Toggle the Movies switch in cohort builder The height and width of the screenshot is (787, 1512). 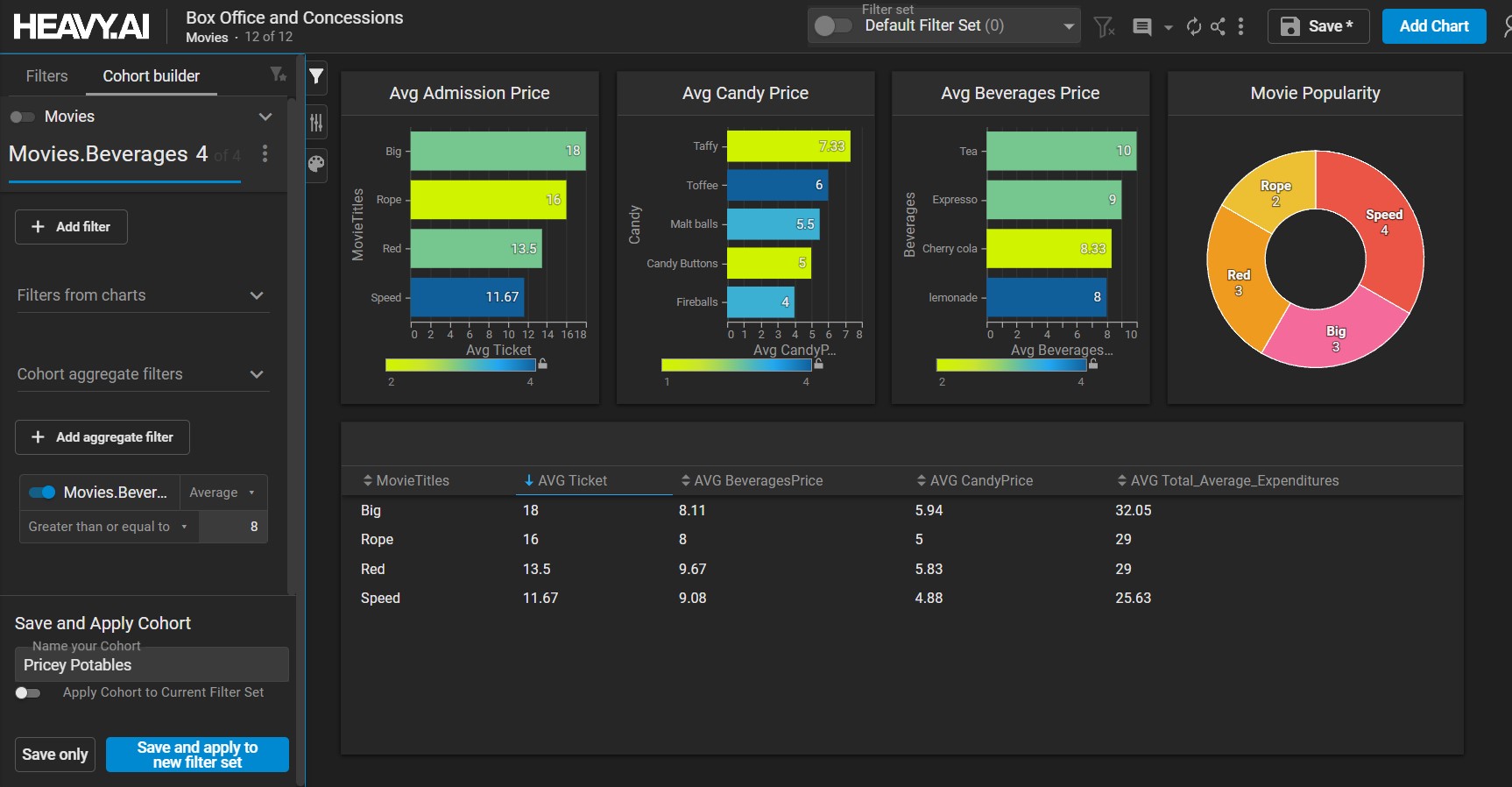(x=23, y=117)
